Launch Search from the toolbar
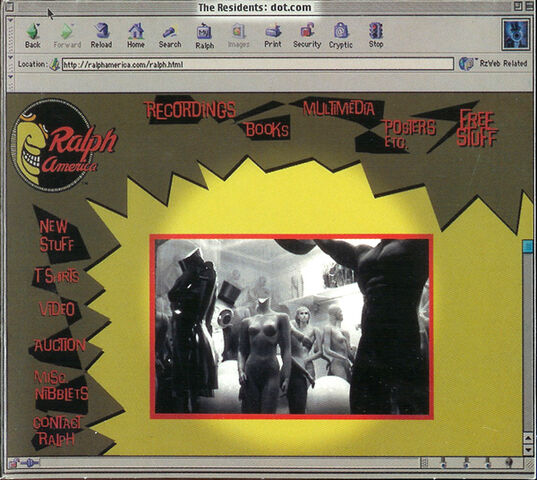Image resolution: width=537 pixels, height=480 pixels. (x=170, y=32)
